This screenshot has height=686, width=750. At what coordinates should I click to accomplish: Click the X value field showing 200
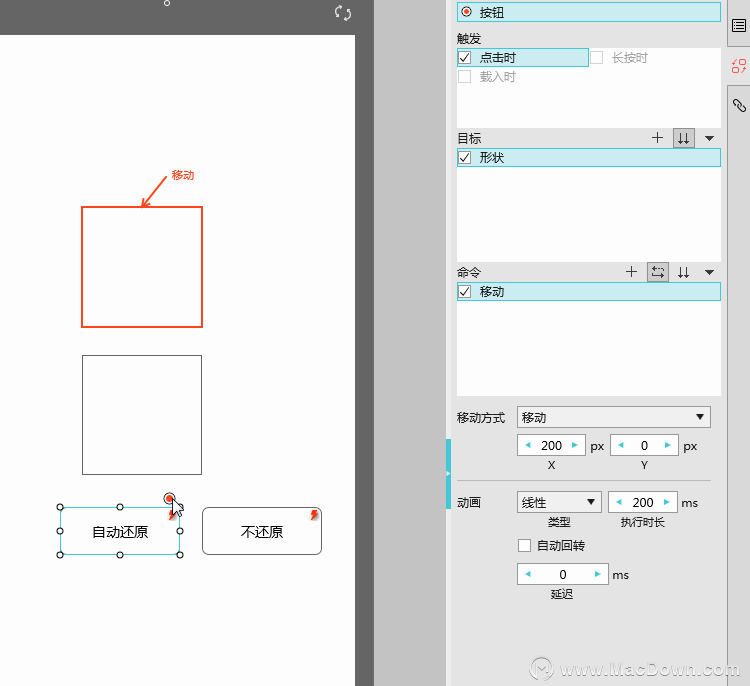[x=551, y=445]
